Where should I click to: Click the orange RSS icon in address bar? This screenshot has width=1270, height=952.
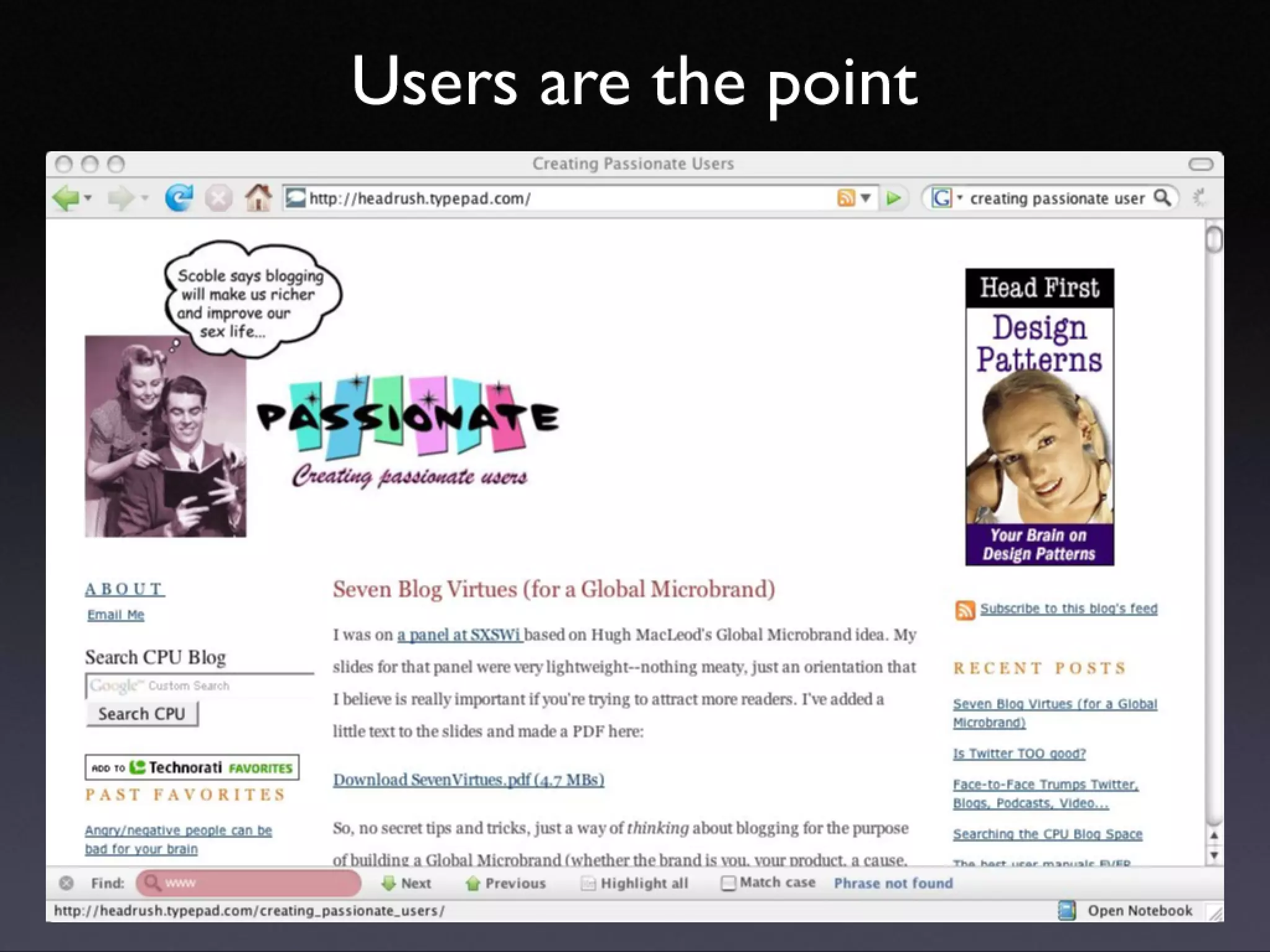coord(845,198)
